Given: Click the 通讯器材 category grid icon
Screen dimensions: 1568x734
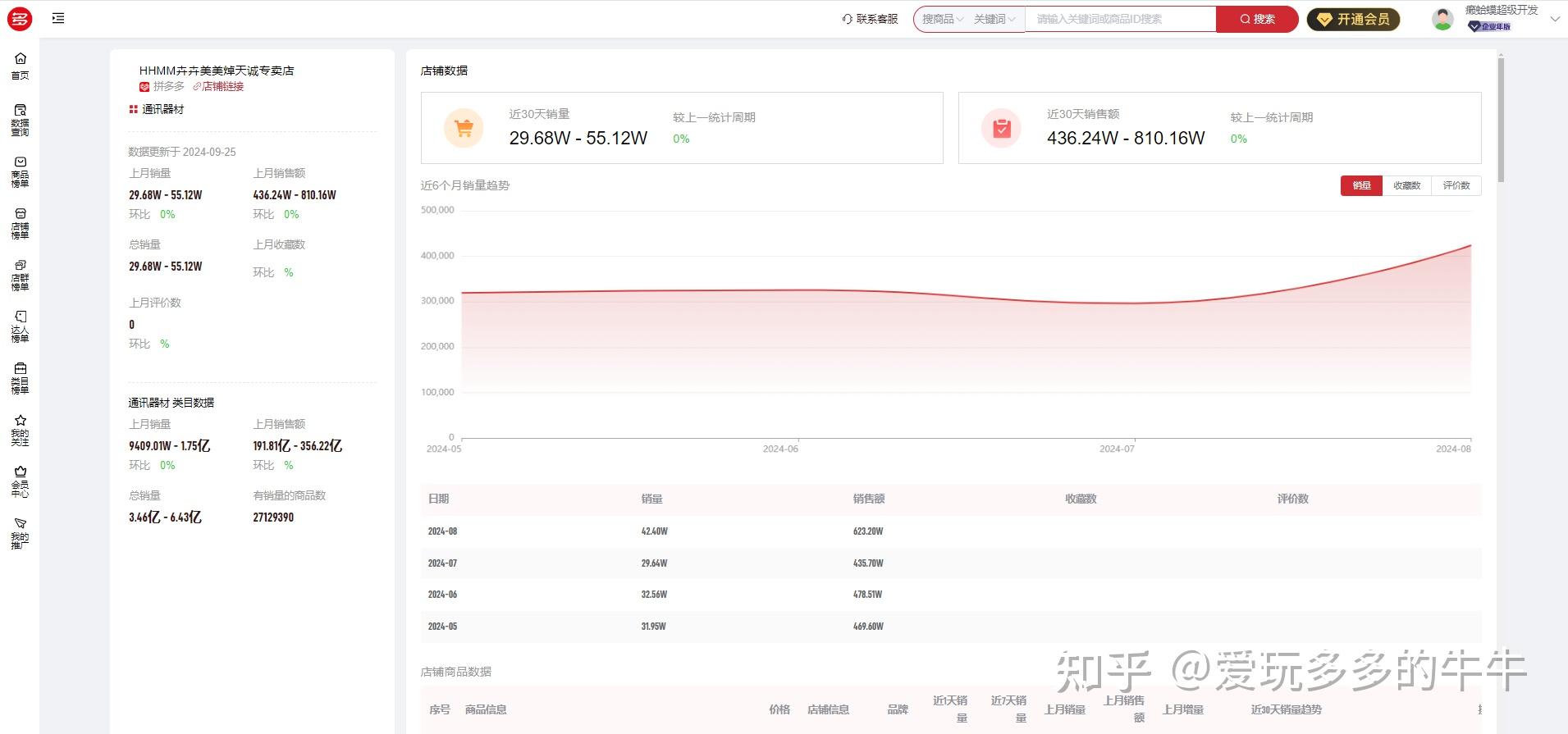Looking at the screenshot, I should pyautogui.click(x=133, y=109).
